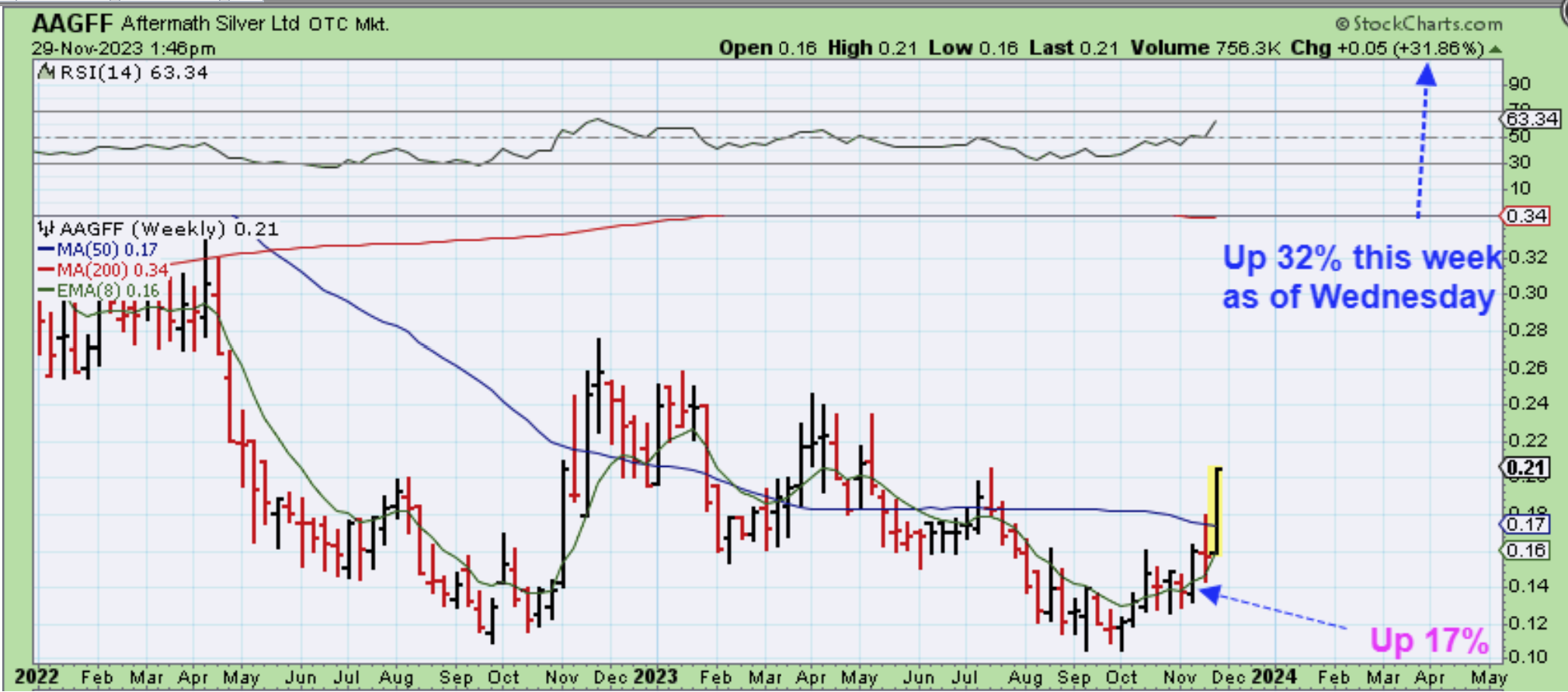1568x692 pixels.
Task: Click the 0.30 price axis label
Action: (x=1526, y=293)
